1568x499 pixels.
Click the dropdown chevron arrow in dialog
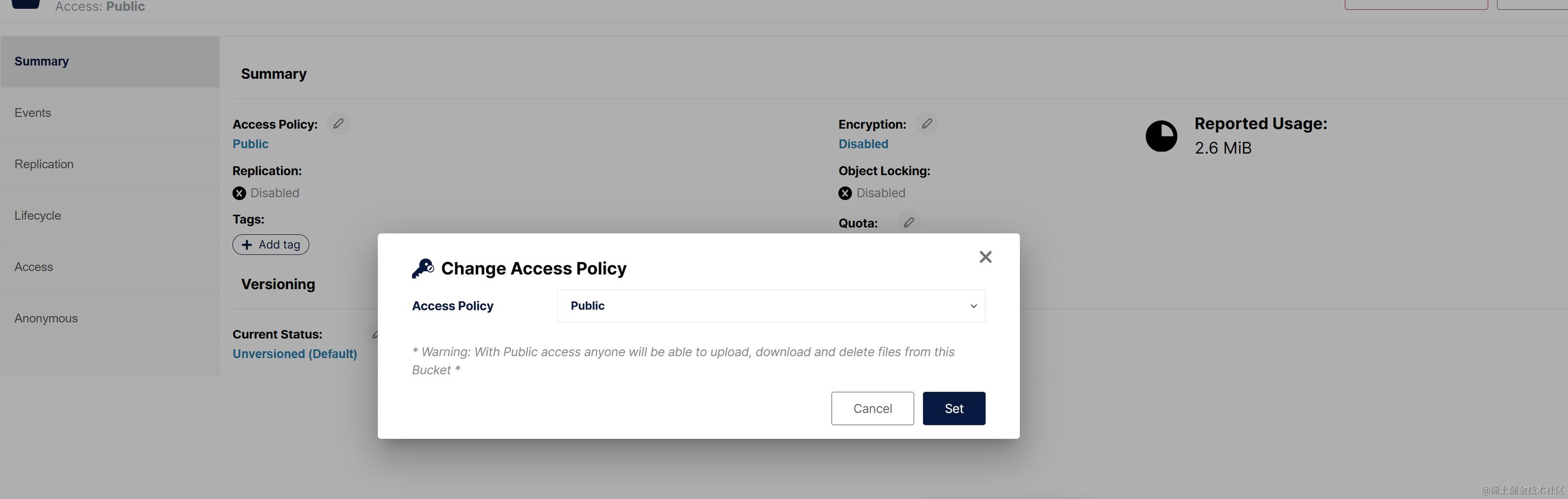973,306
